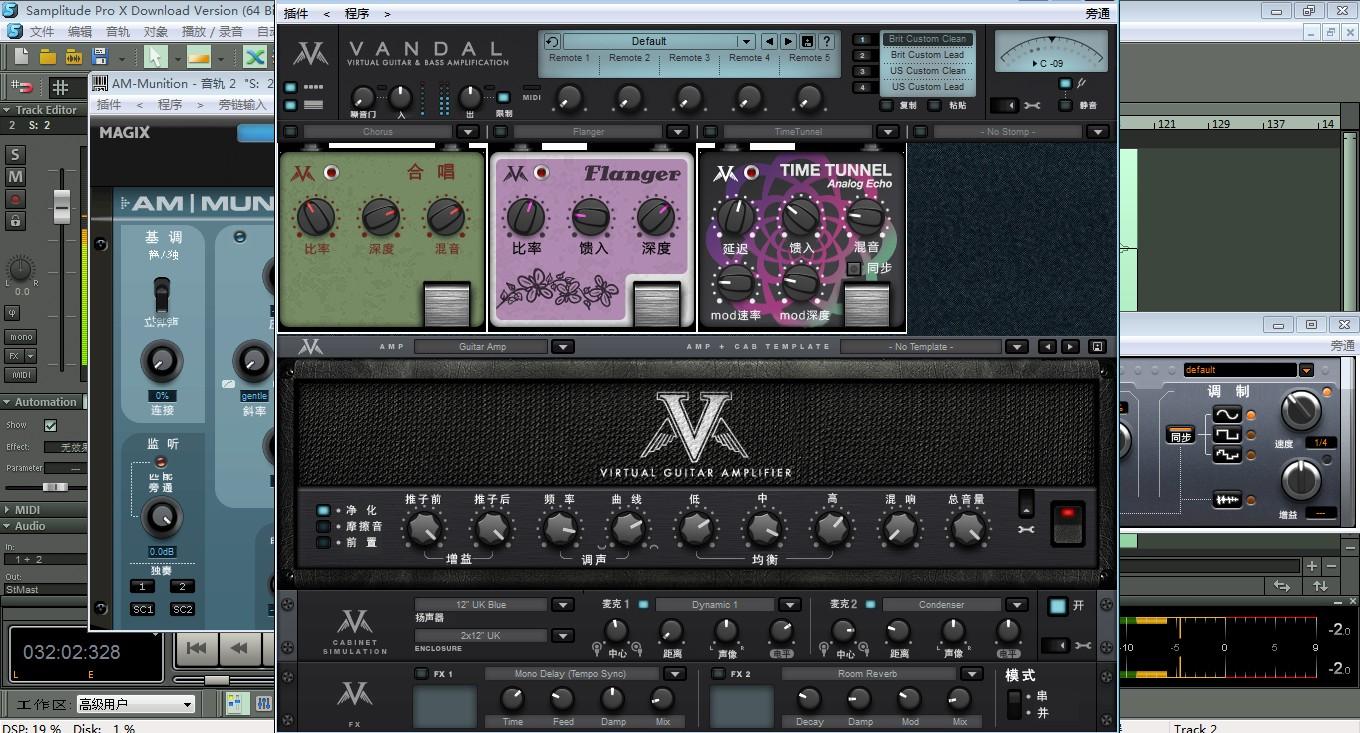Enable the FX 2 checkbox
The image size is (1360, 733).
click(x=718, y=674)
